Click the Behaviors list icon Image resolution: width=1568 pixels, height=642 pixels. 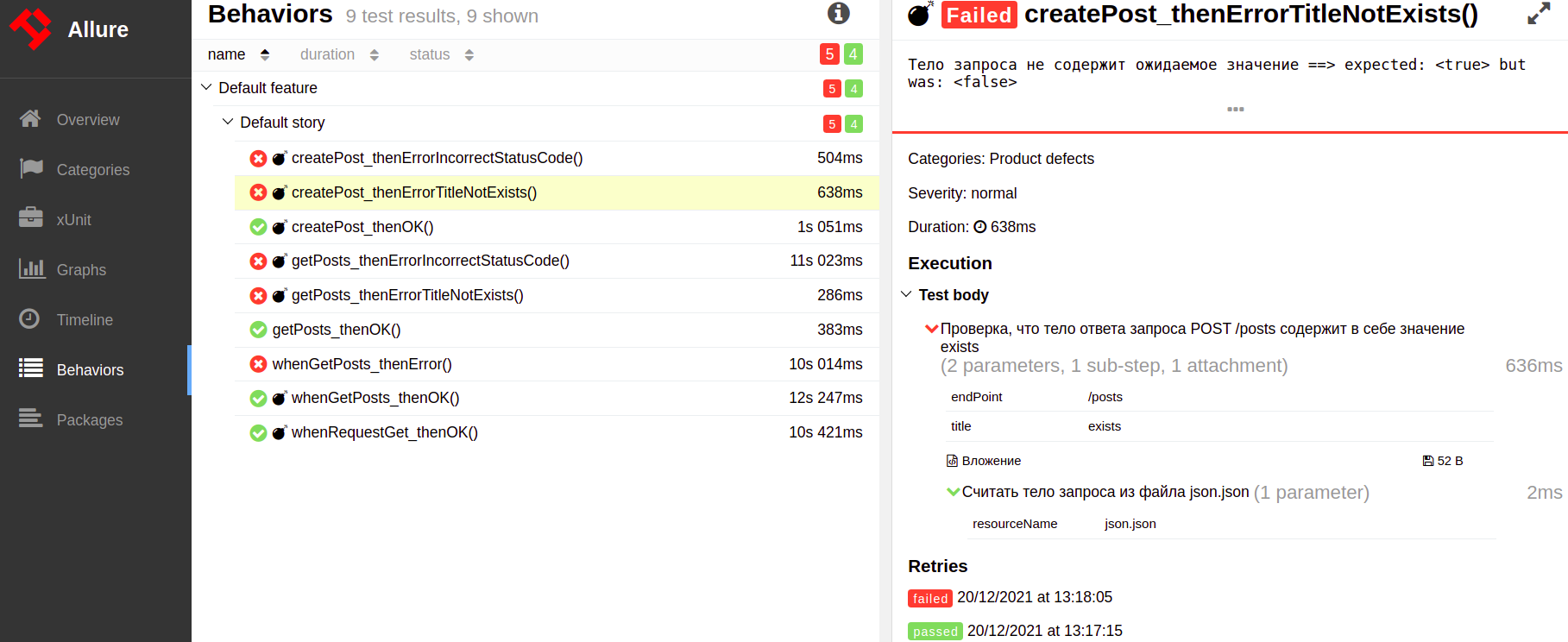click(x=31, y=368)
